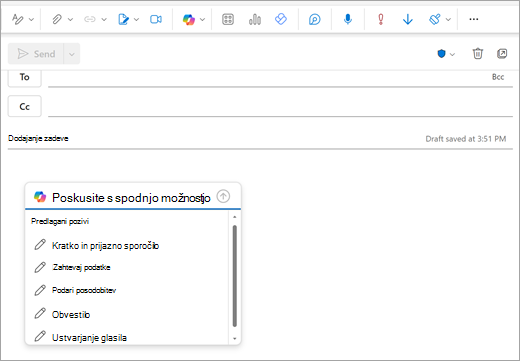Screen dimensions: 520x361
Task: Expand the text styles dropdown arrow
Action: click(31, 20)
